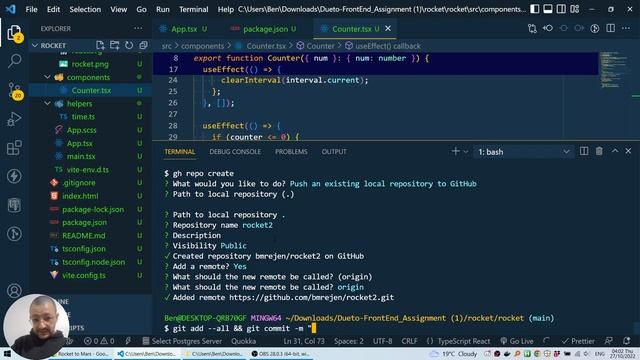
Task: Create a new file in ROCKET explorer
Action: click(x=100, y=45)
